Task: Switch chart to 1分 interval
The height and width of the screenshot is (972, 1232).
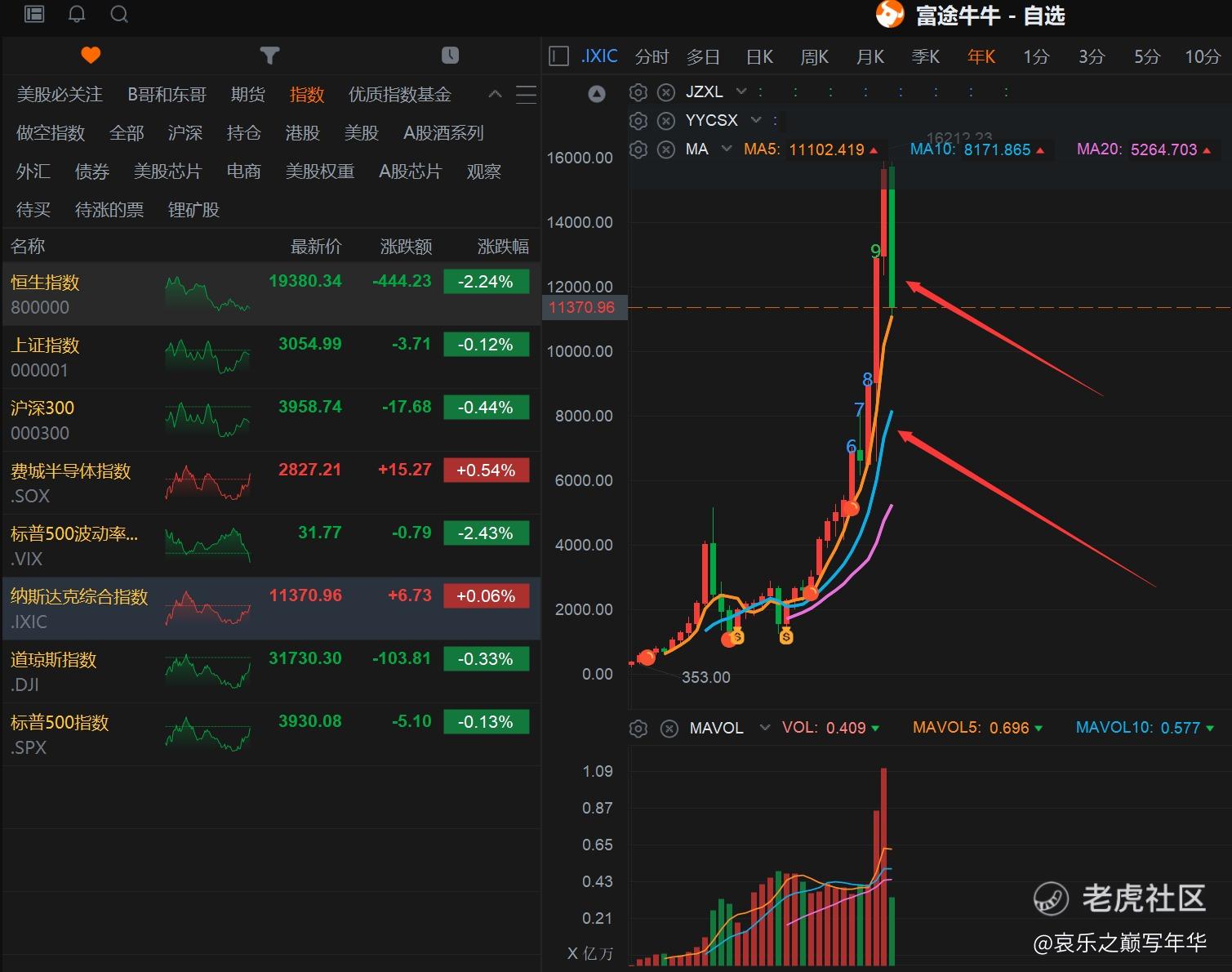Action: click(x=1036, y=56)
